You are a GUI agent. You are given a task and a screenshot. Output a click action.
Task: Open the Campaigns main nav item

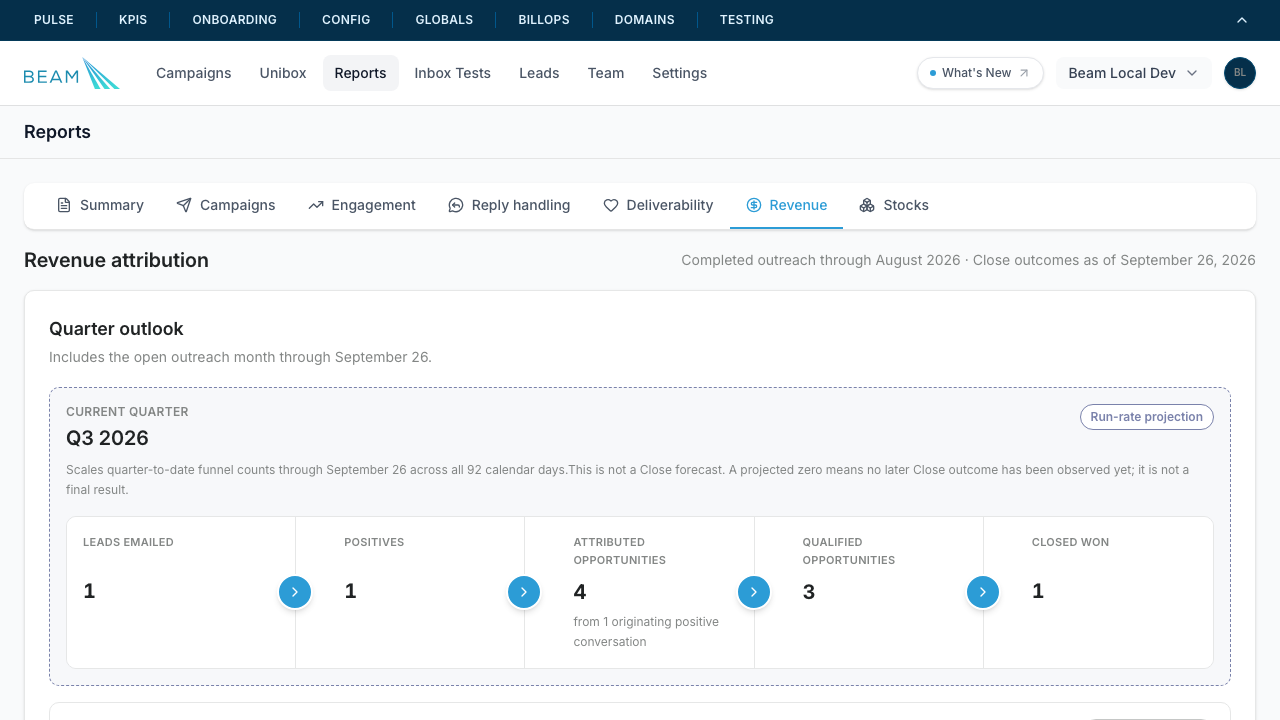[194, 73]
